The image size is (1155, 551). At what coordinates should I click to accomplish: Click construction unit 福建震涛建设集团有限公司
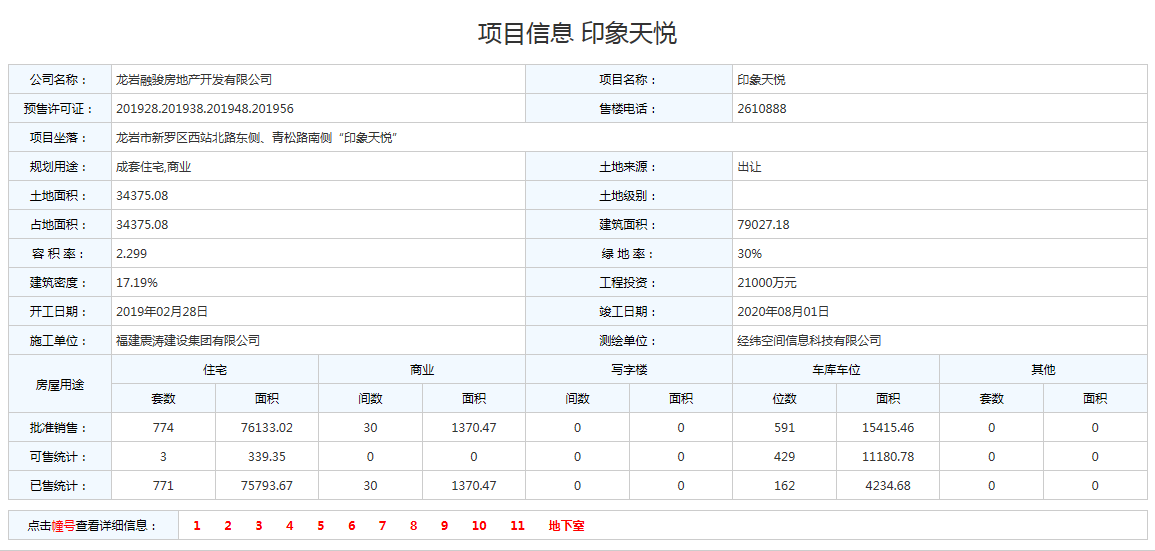pos(188,341)
